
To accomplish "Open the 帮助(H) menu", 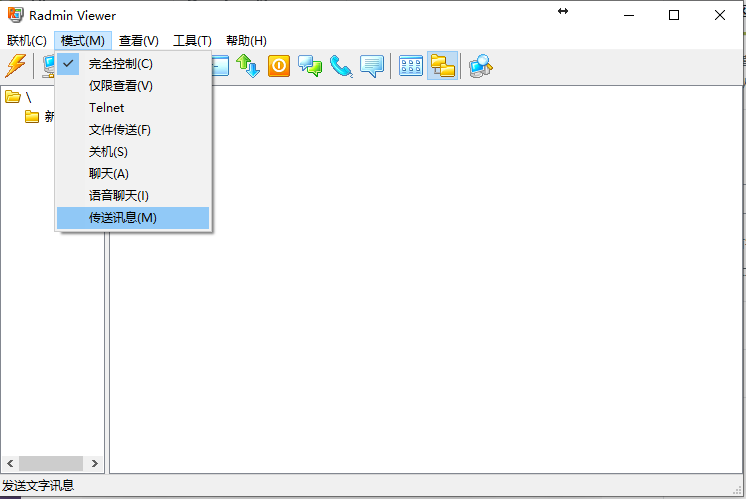I will (x=246, y=40).
